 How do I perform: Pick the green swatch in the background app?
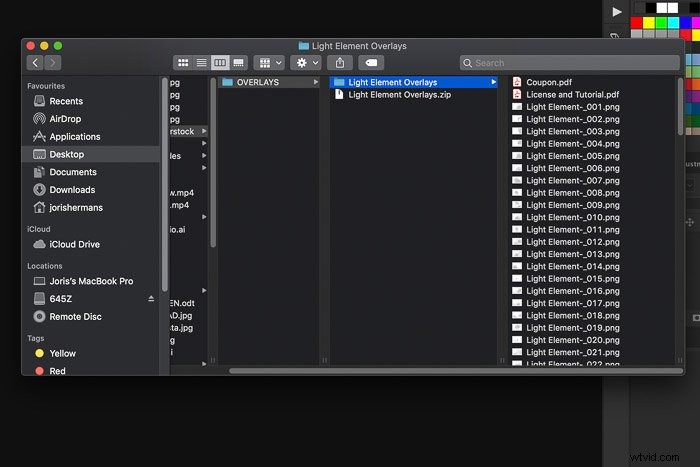661,23
